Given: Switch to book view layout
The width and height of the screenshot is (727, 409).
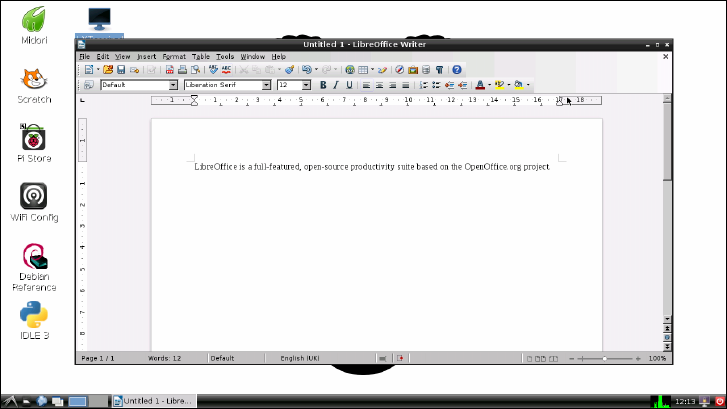Looking at the screenshot, I should coord(554,358).
